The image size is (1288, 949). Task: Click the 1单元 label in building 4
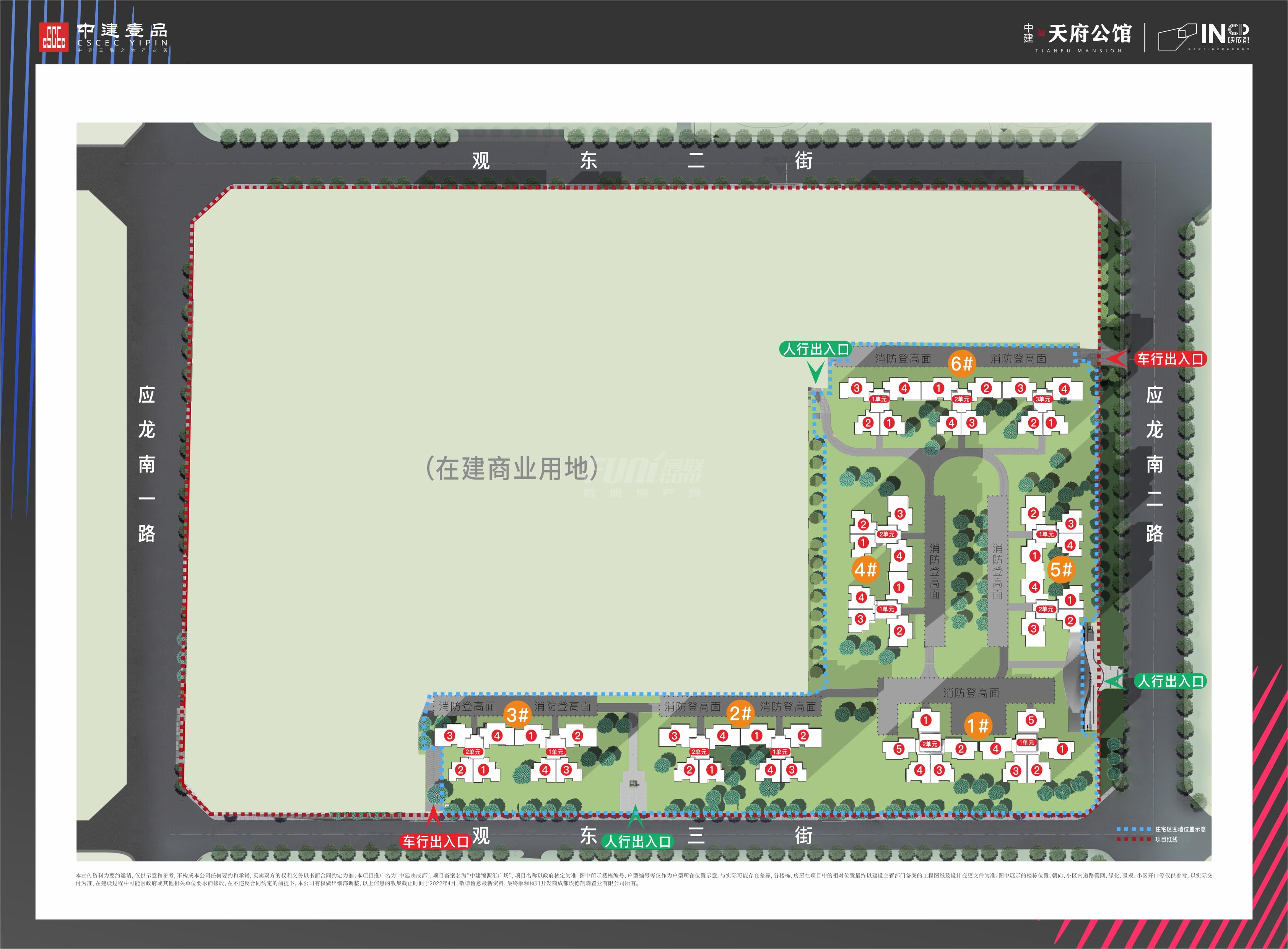point(886,609)
